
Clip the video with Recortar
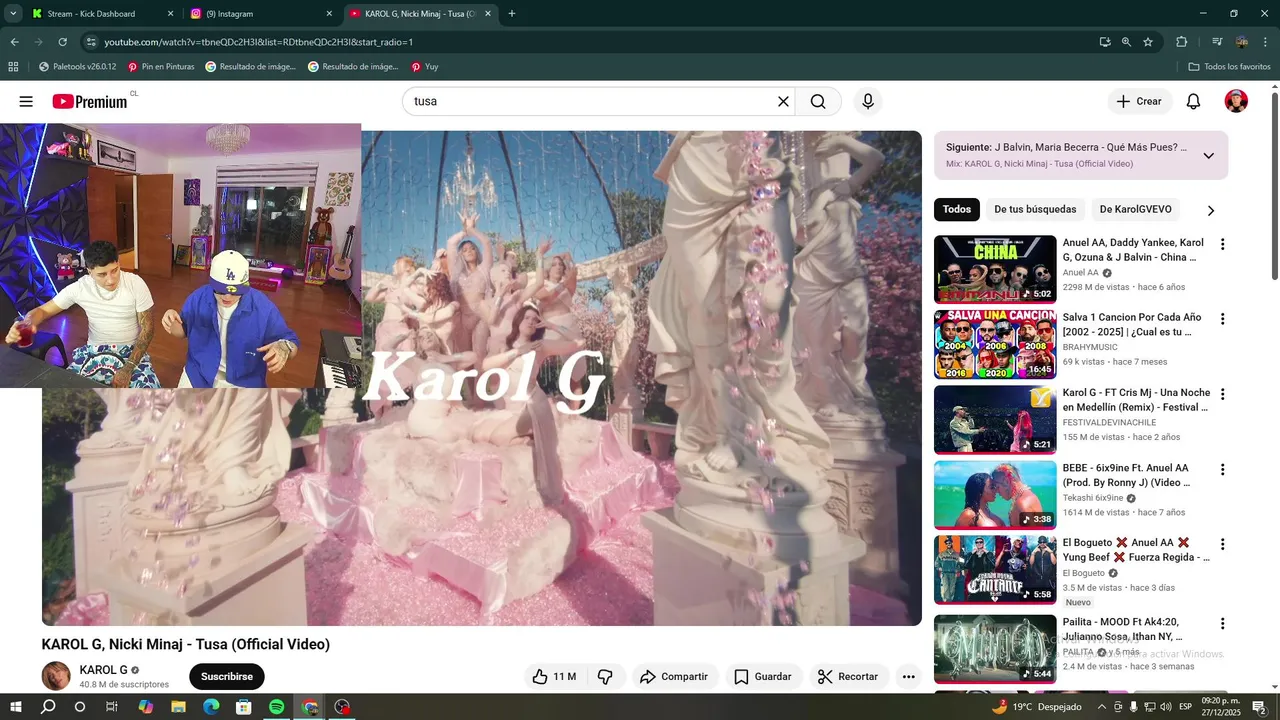[848, 677]
